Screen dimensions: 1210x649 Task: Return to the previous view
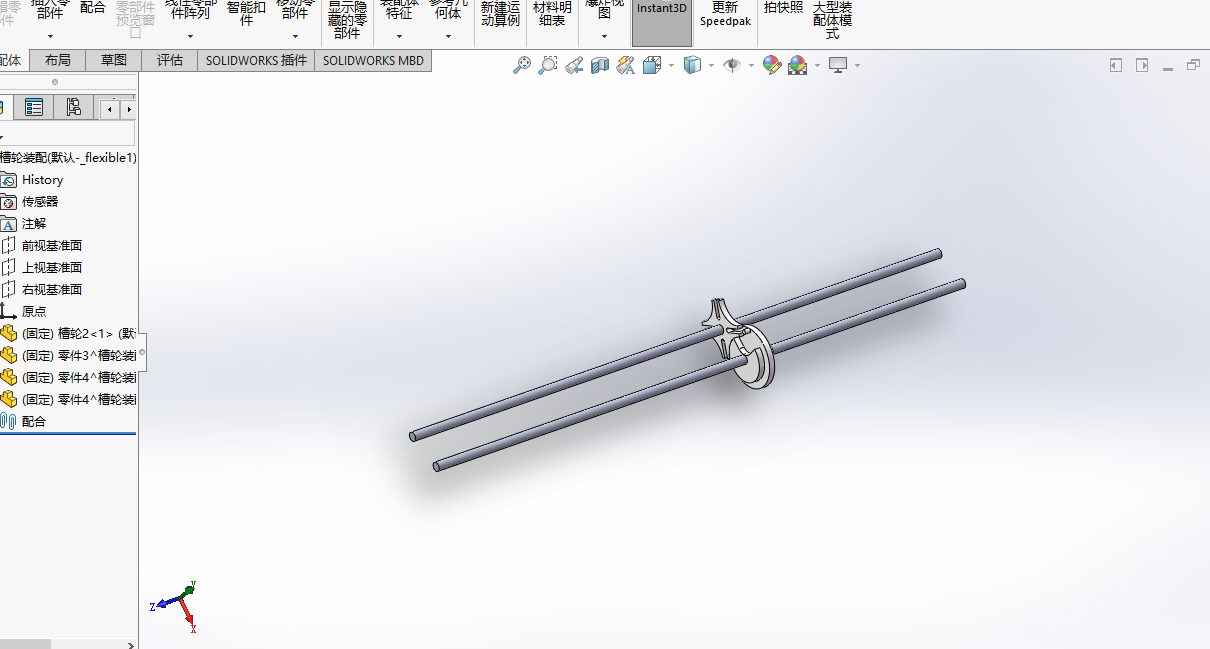[574, 66]
